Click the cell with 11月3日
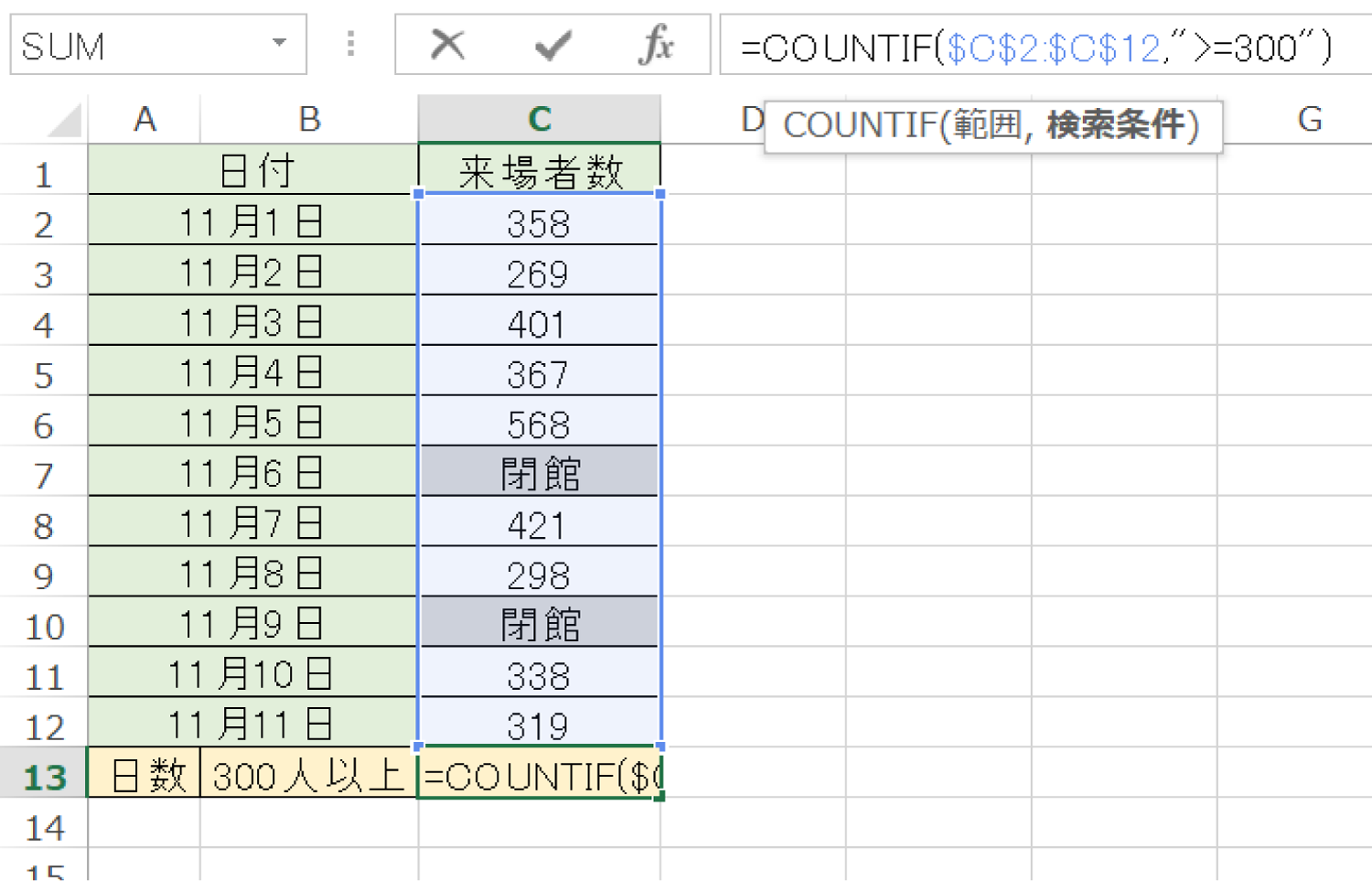 pos(252,321)
